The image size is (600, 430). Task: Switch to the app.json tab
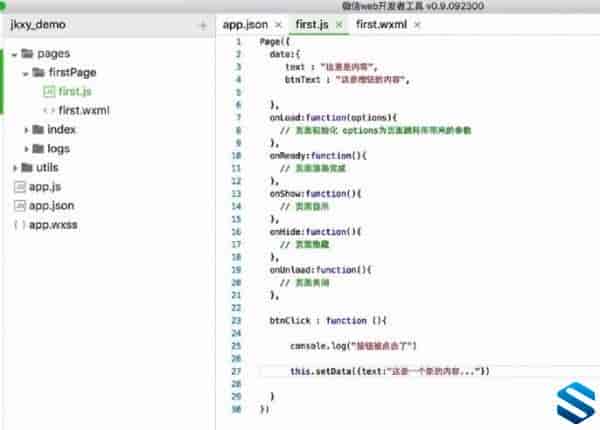pos(245,23)
